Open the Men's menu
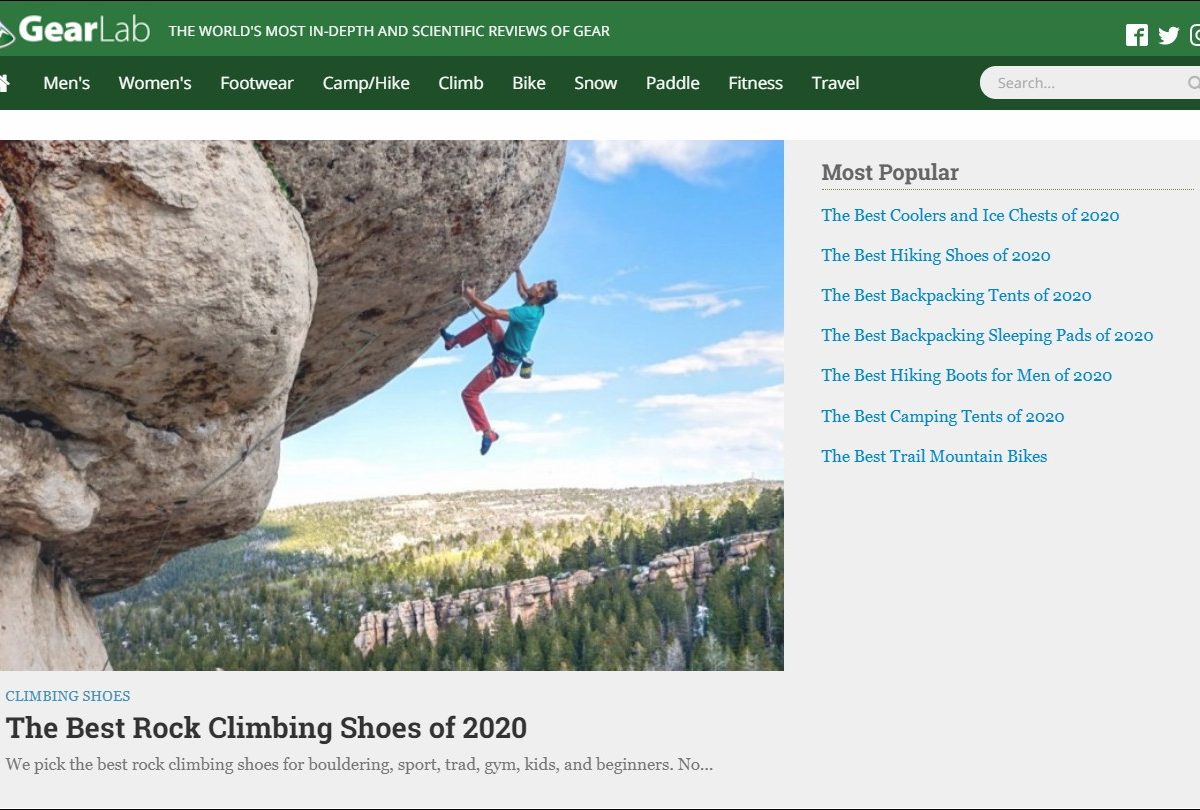This screenshot has width=1200, height=810. point(66,83)
